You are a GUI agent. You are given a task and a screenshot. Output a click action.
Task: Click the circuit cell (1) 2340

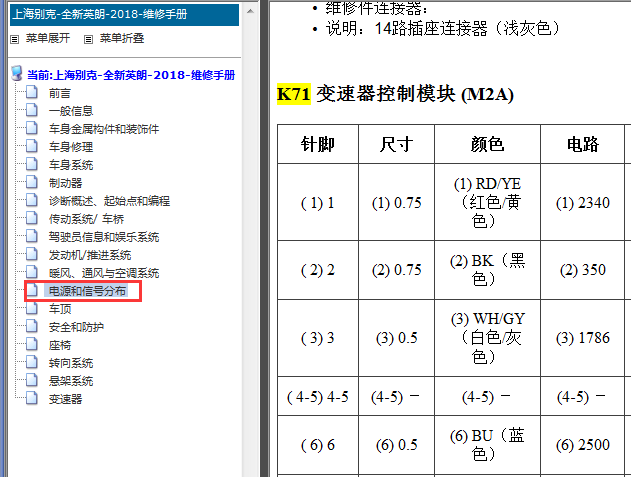point(582,202)
